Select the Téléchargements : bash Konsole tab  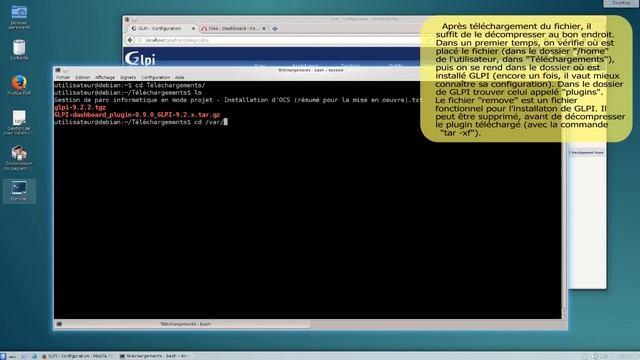click(185, 324)
